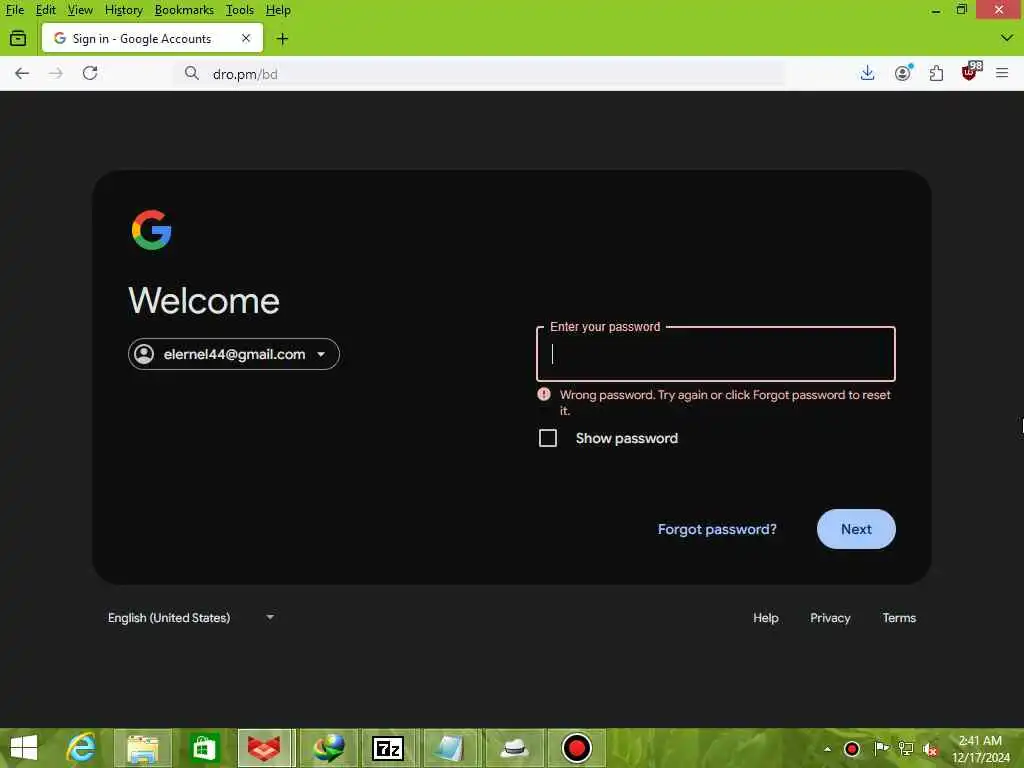1024x768 pixels.
Task: Click the muted volume tray icon
Action: [x=930, y=750]
